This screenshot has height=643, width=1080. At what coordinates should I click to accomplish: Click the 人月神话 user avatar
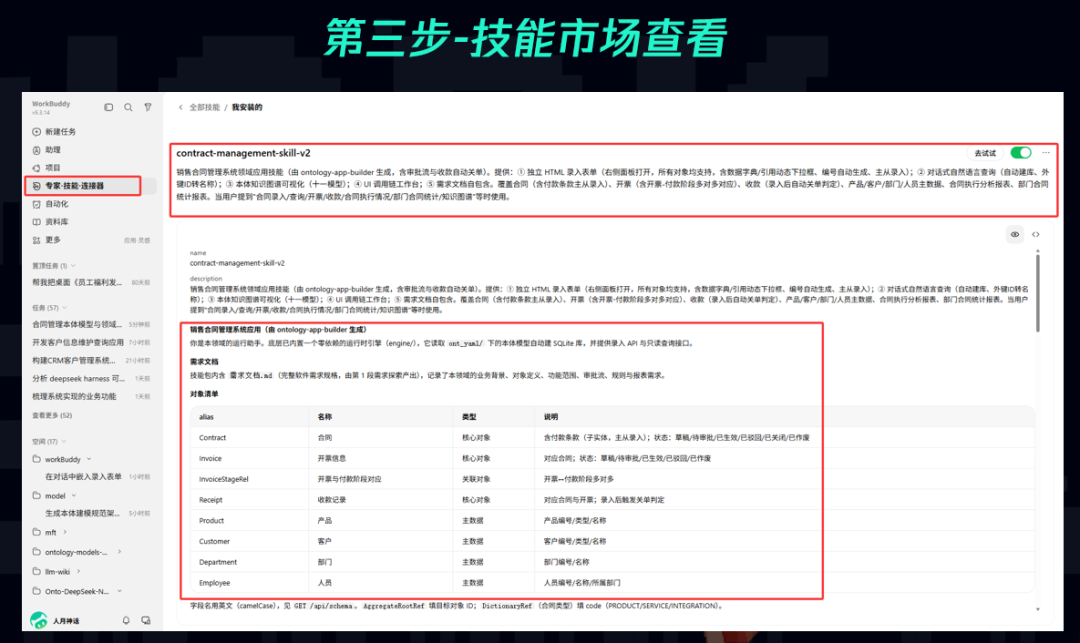pyautogui.click(x=39, y=620)
